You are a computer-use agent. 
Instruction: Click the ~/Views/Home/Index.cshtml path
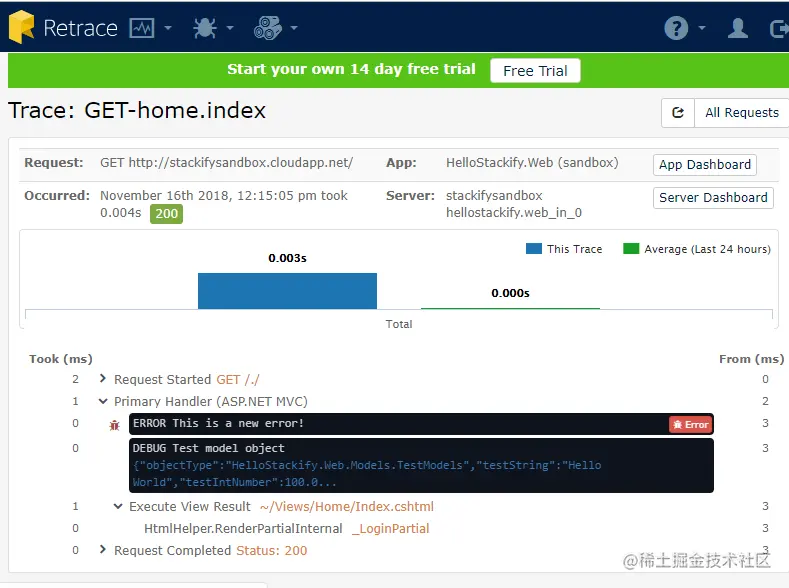pos(347,507)
